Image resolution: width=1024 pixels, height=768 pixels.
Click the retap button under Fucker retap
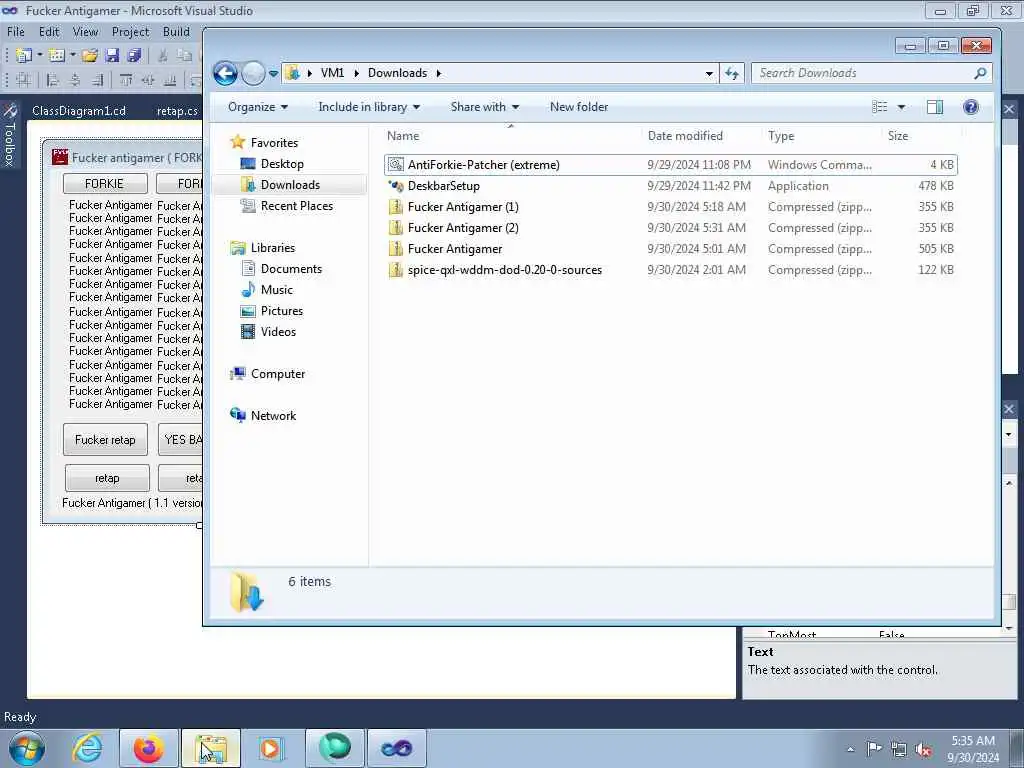tap(107, 478)
